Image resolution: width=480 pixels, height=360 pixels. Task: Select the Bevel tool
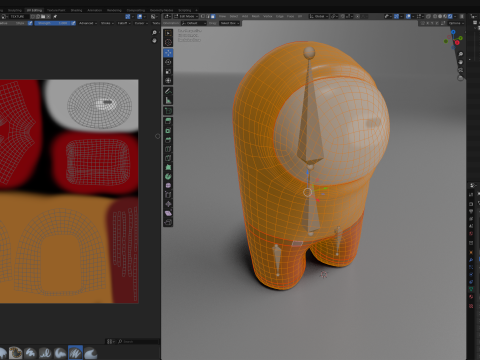tap(168, 140)
